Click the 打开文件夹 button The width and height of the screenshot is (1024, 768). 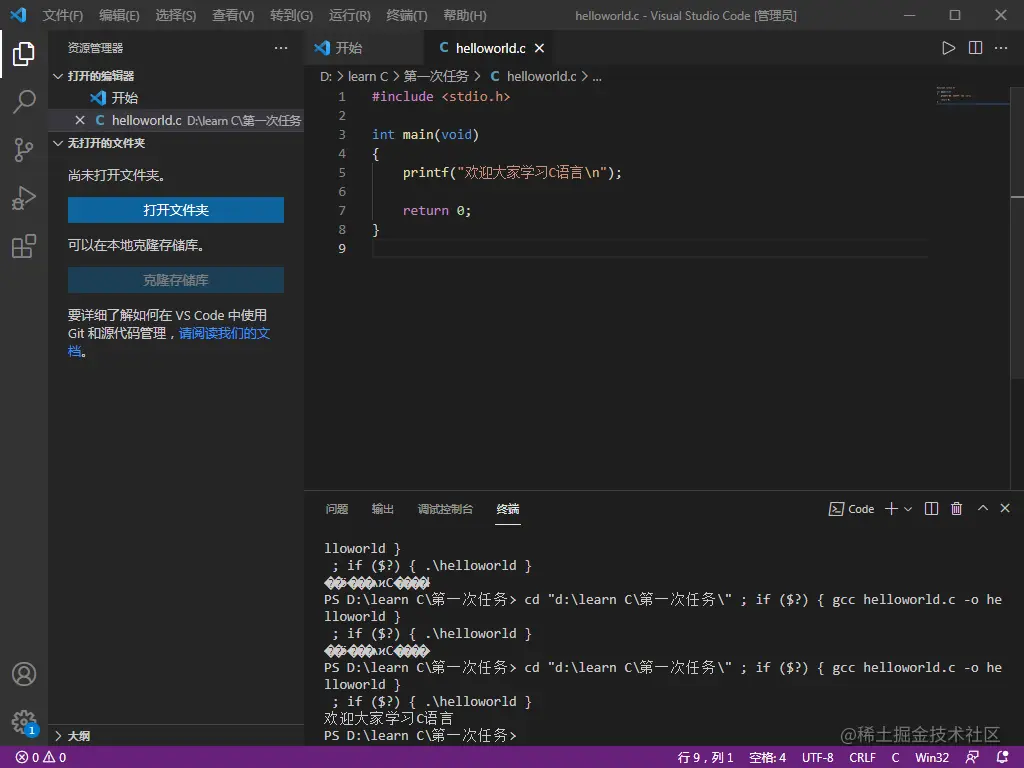[176, 210]
